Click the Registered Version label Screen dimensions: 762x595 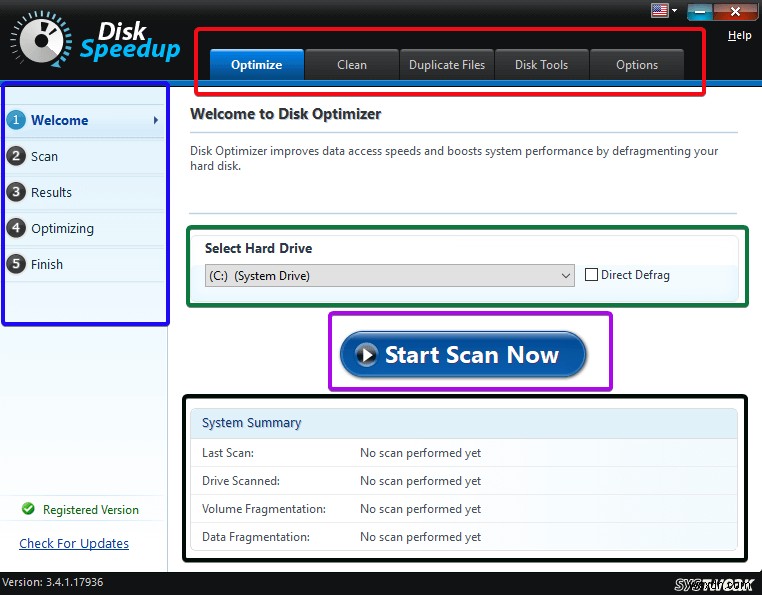tap(91, 509)
